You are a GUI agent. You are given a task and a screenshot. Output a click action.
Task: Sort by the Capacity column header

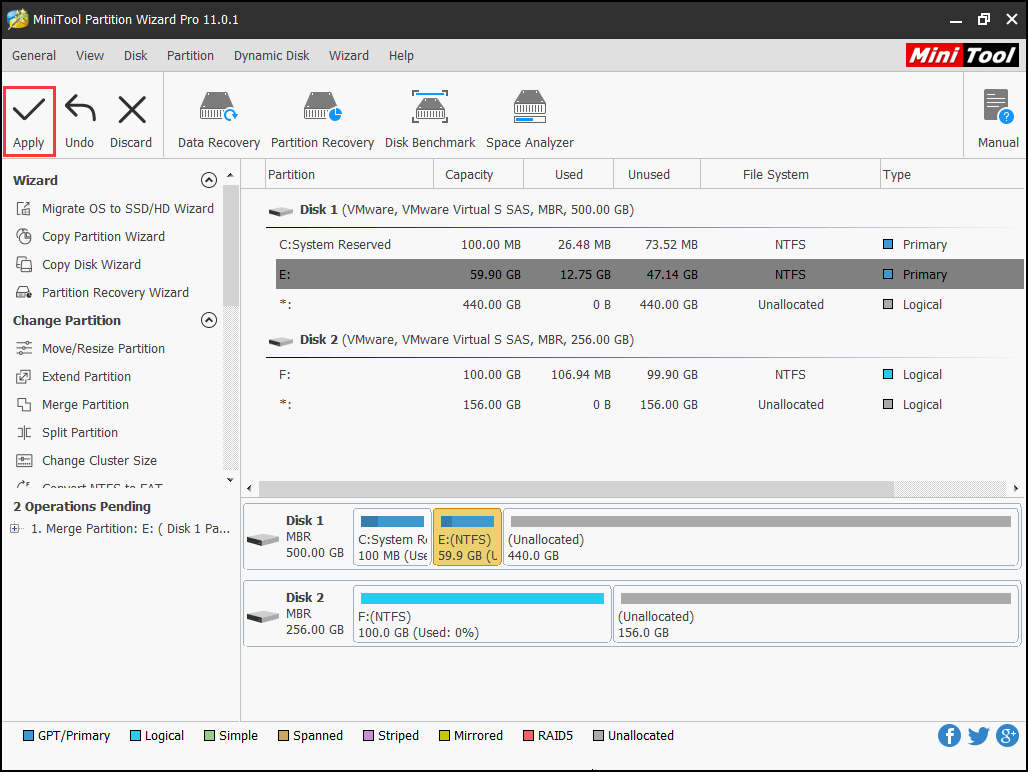coord(479,174)
